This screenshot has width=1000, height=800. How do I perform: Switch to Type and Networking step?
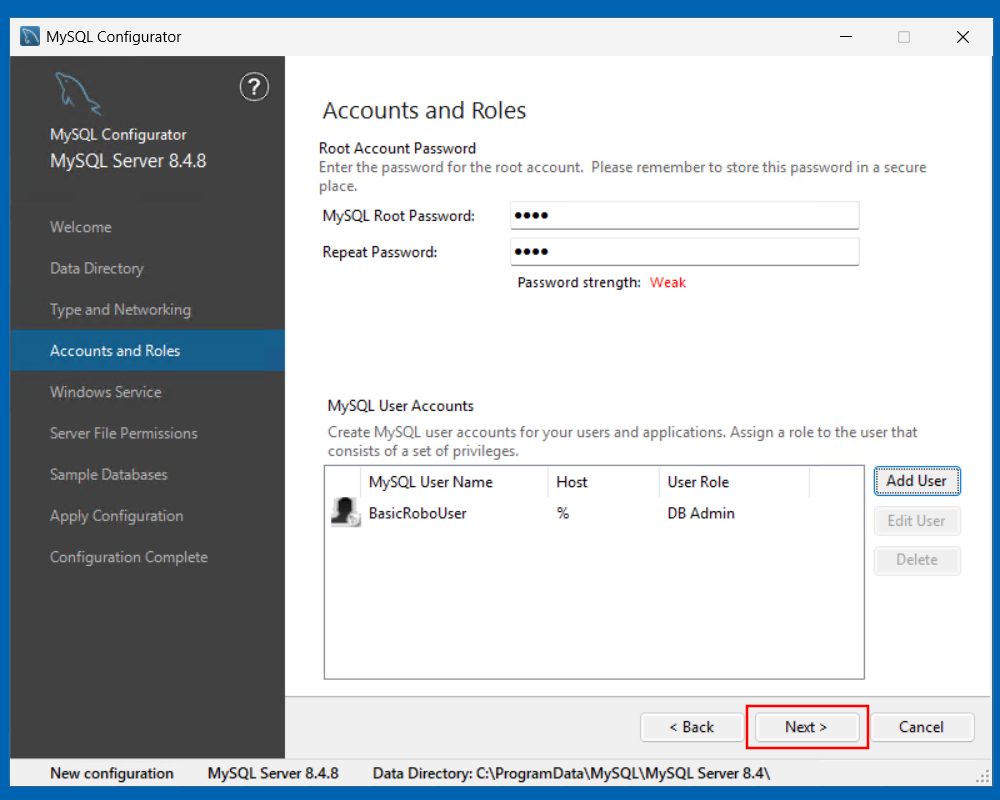[x=120, y=309]
